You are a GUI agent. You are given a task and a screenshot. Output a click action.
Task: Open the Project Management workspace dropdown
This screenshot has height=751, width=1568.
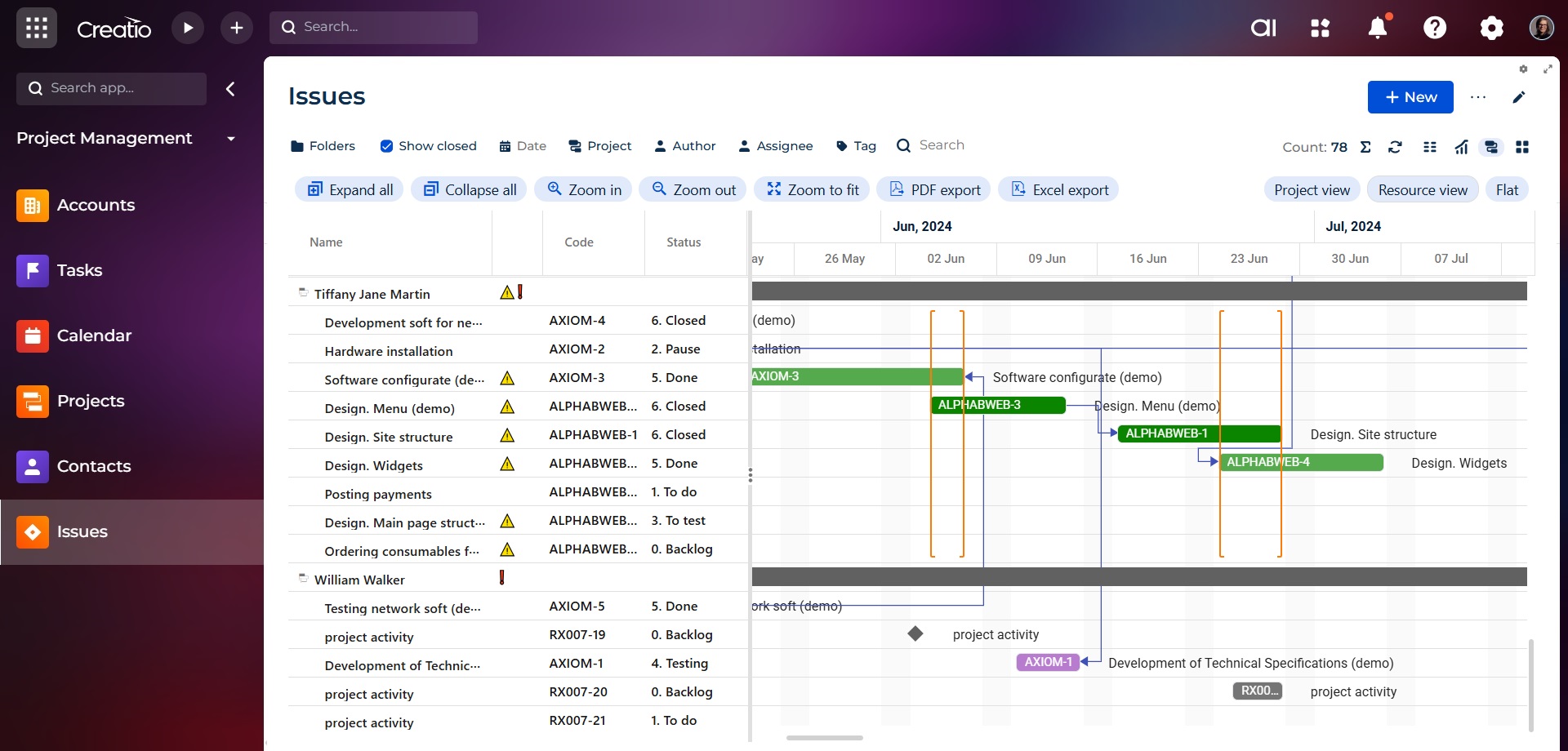pyautogui.click(x=231, y=139)
